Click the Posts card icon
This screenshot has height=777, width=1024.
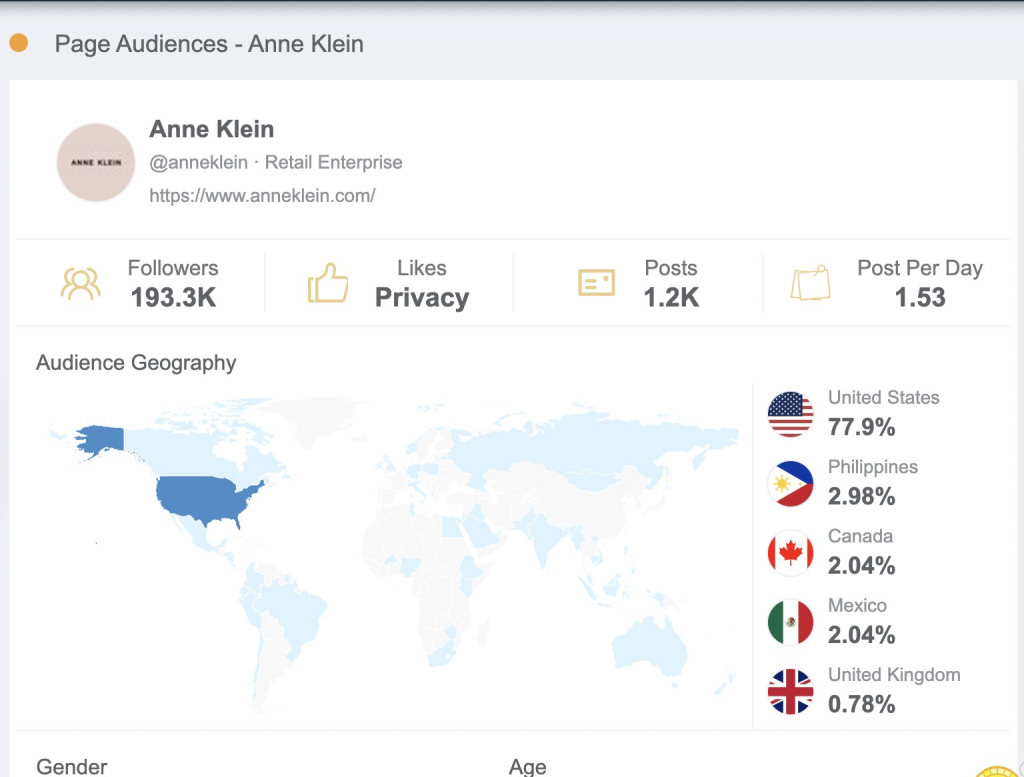coord(596,283)
